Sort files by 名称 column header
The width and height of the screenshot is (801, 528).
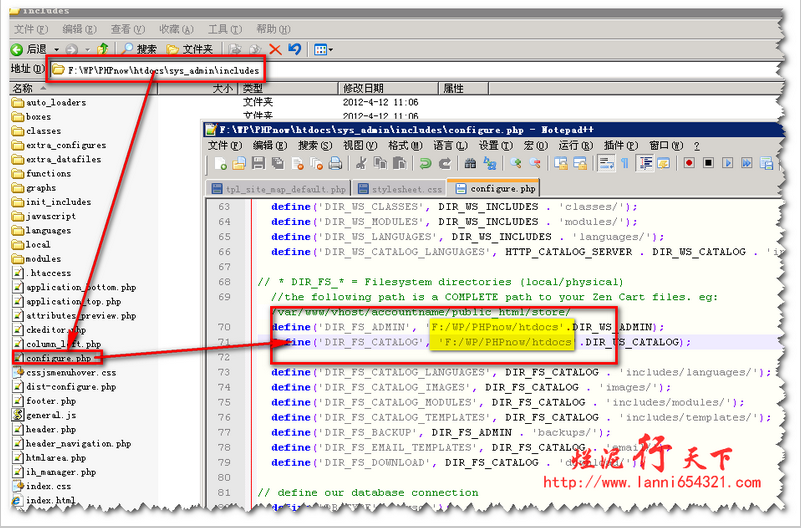[x=23, y=88]
